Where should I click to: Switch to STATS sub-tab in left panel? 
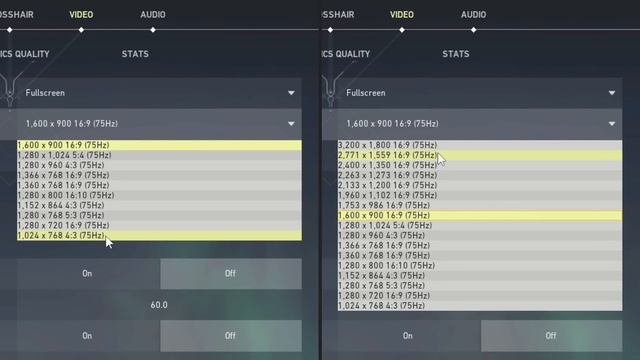point(135,54)
